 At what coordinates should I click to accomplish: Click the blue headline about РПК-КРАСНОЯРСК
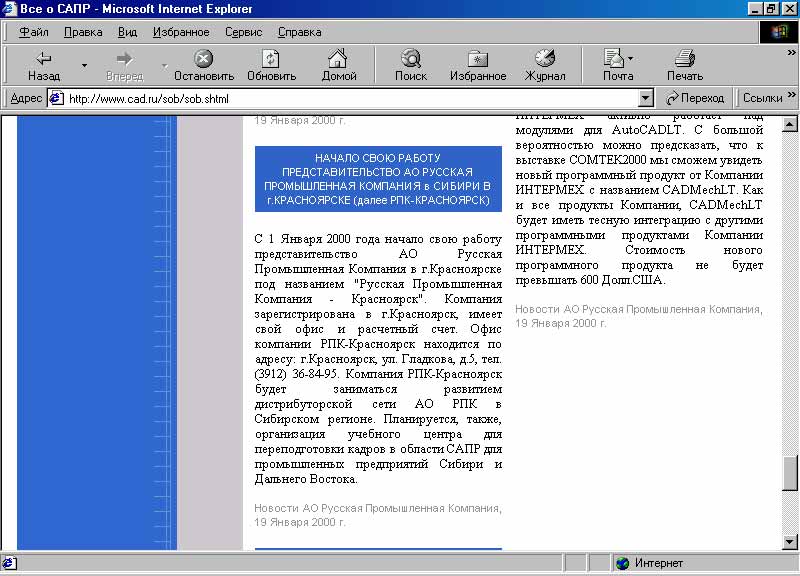click(378, 179)
